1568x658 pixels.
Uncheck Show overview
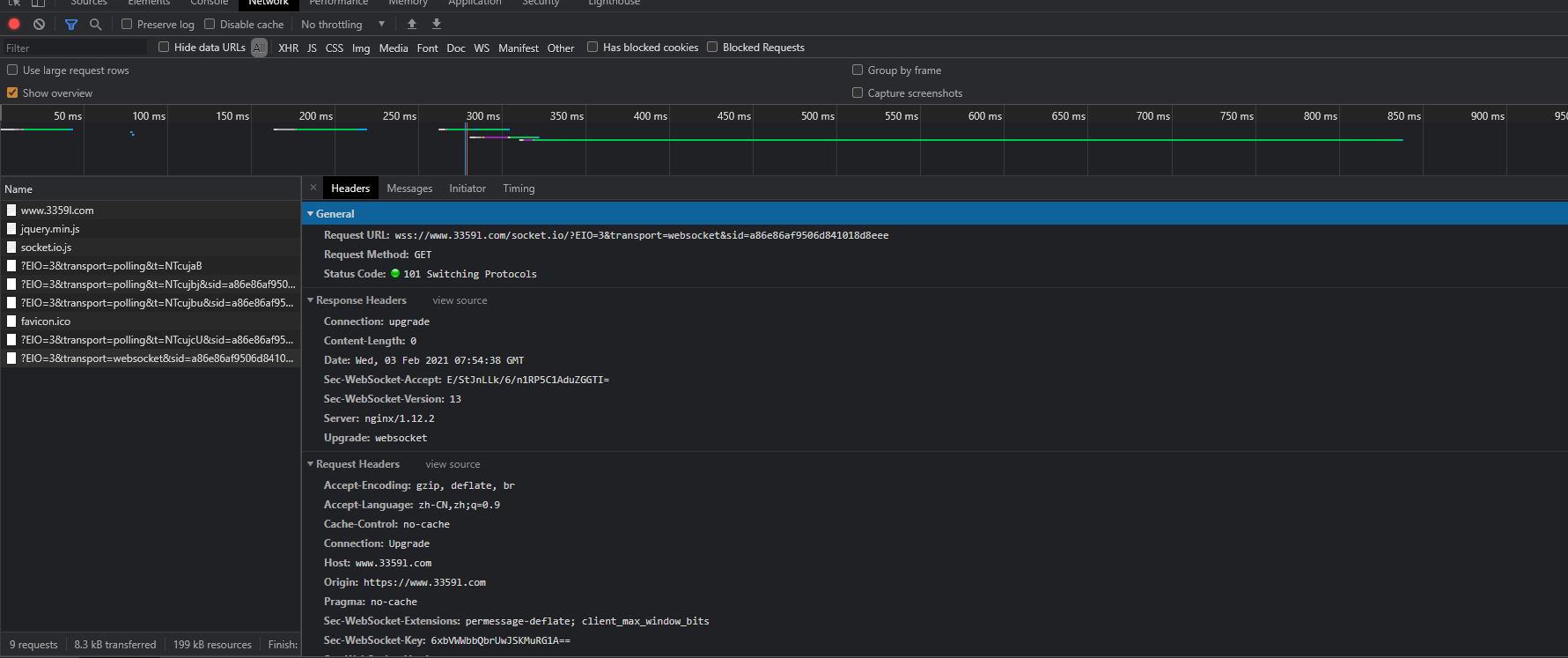pyautogui.click(x=12, y=92)
